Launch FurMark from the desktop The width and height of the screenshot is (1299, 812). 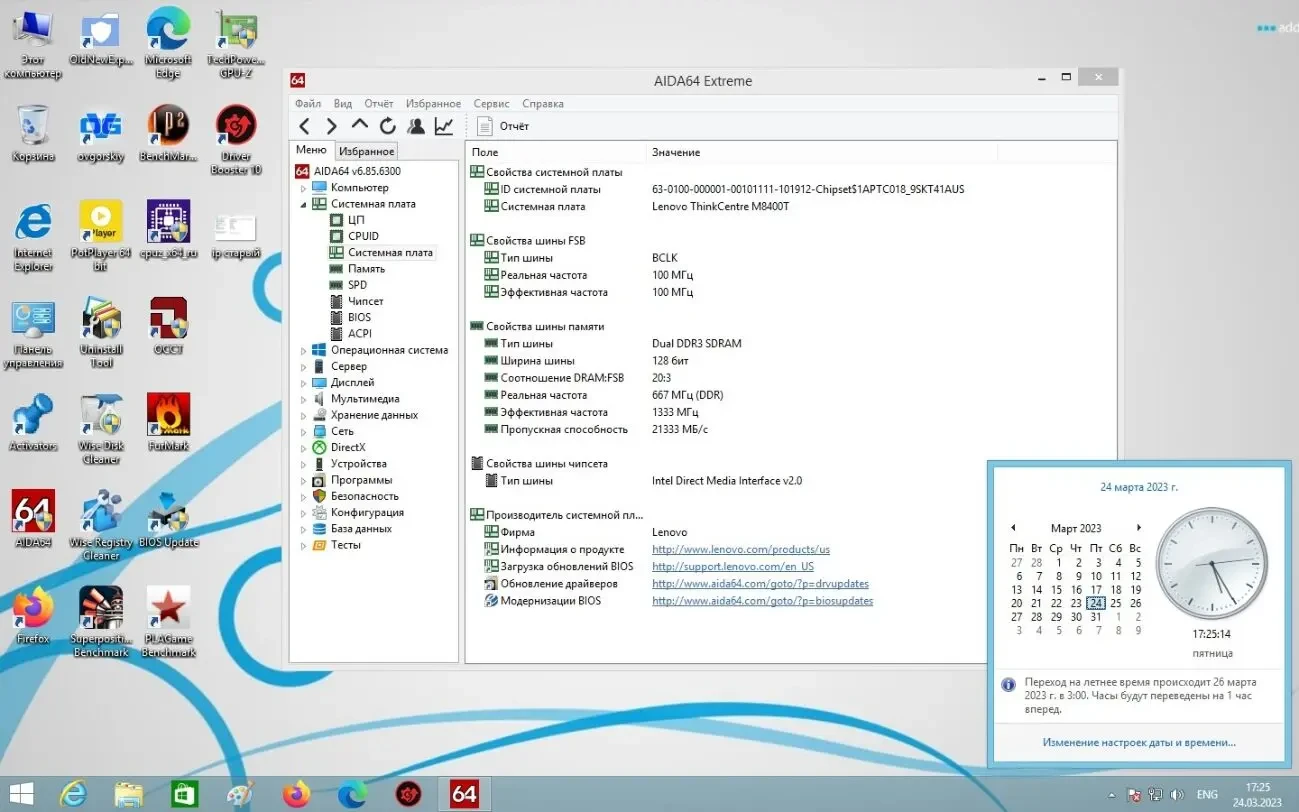[x=167, y=415]
